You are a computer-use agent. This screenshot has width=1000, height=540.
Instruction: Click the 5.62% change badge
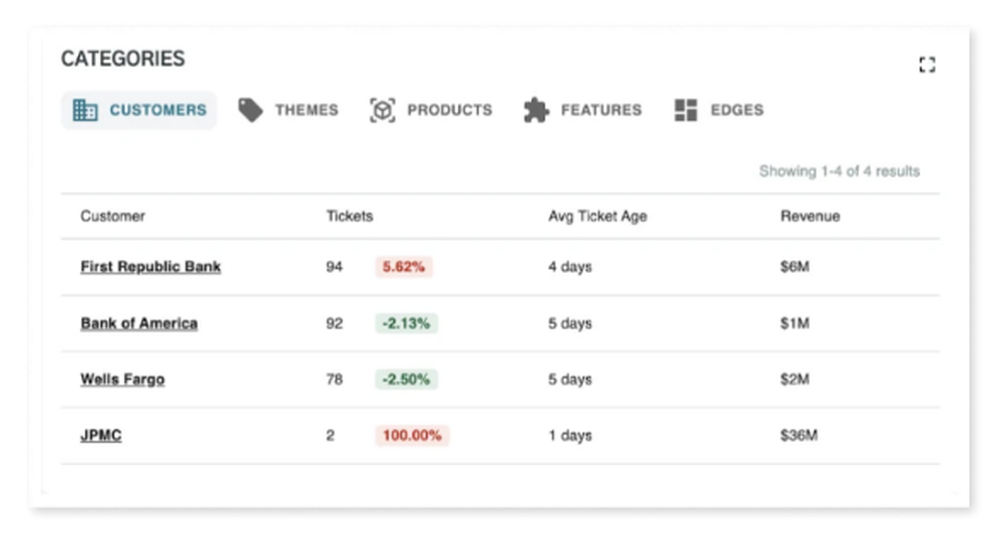[404, 266]
